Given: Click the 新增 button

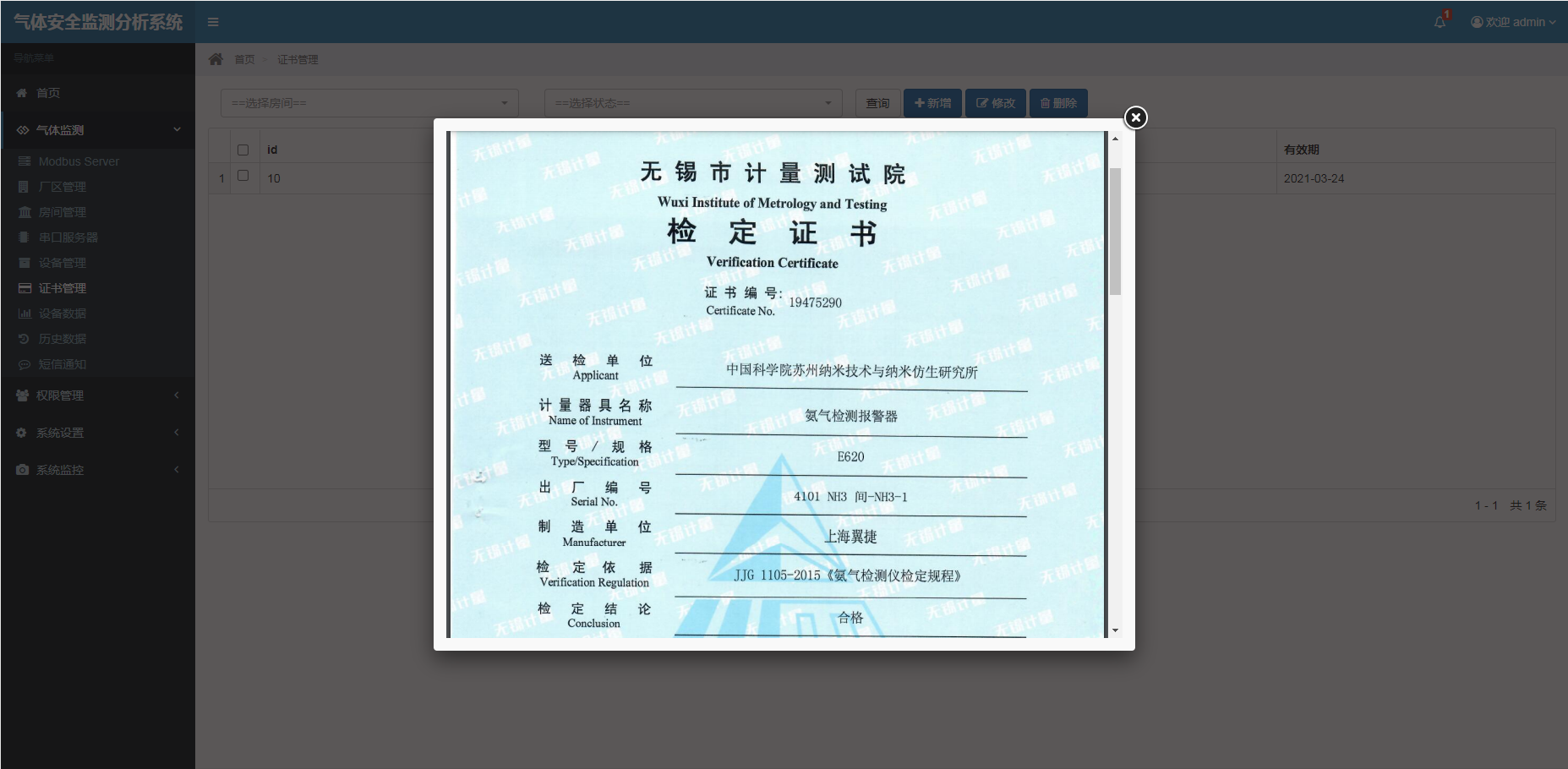Looking at the screenshot, I should pyautogui.click(x=932, y=103).
